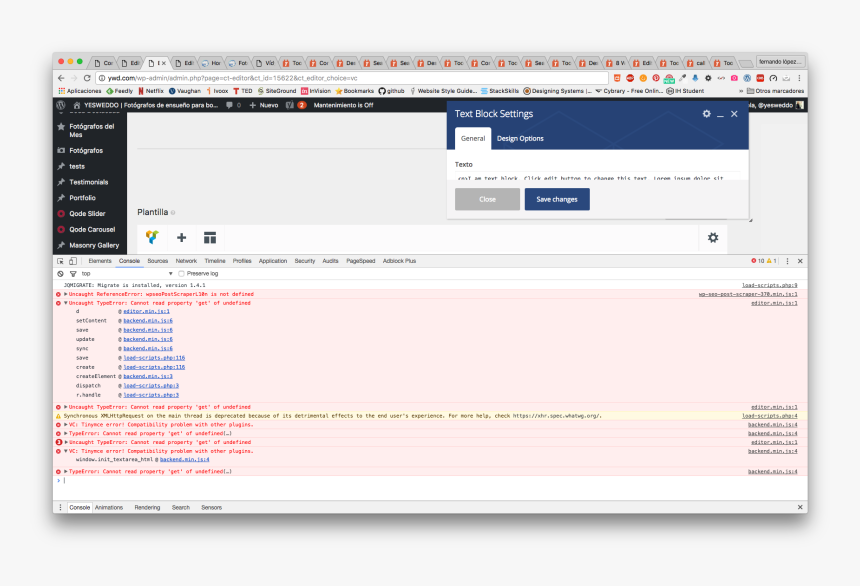This screenshot has height=586, width=860.
Task: Toggle the device toolbar icon in DevTools
Action: 72,261
